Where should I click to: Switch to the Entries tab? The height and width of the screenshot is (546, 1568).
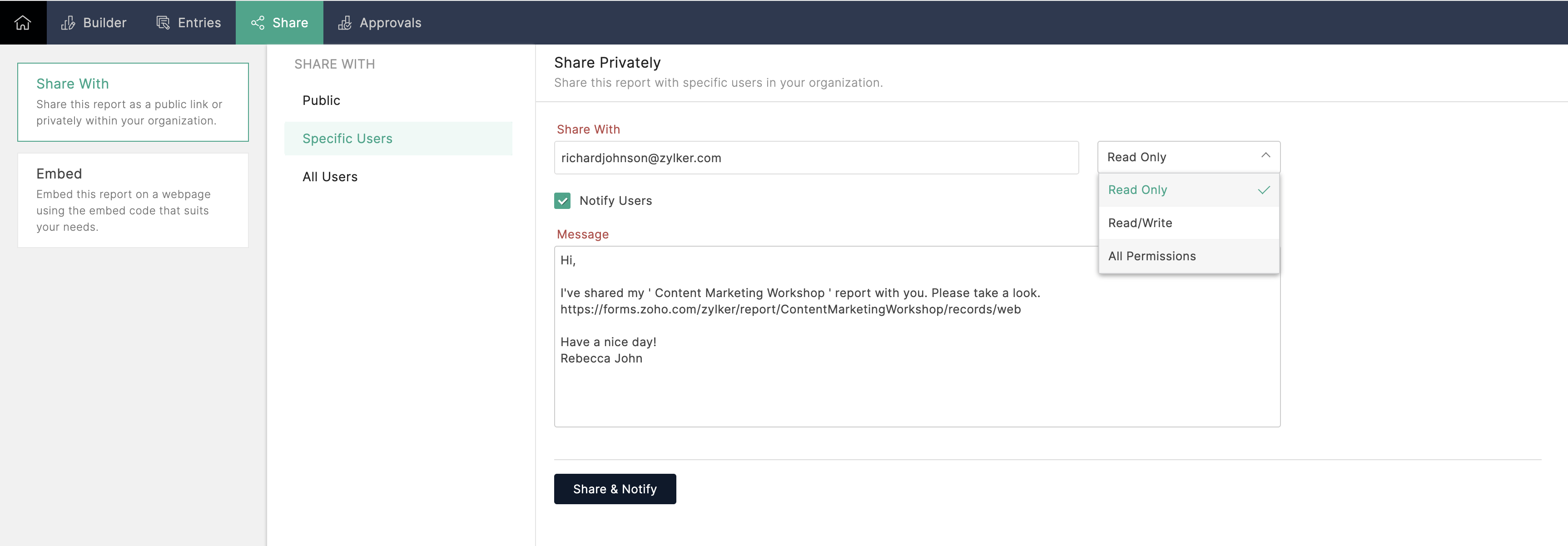198,23
